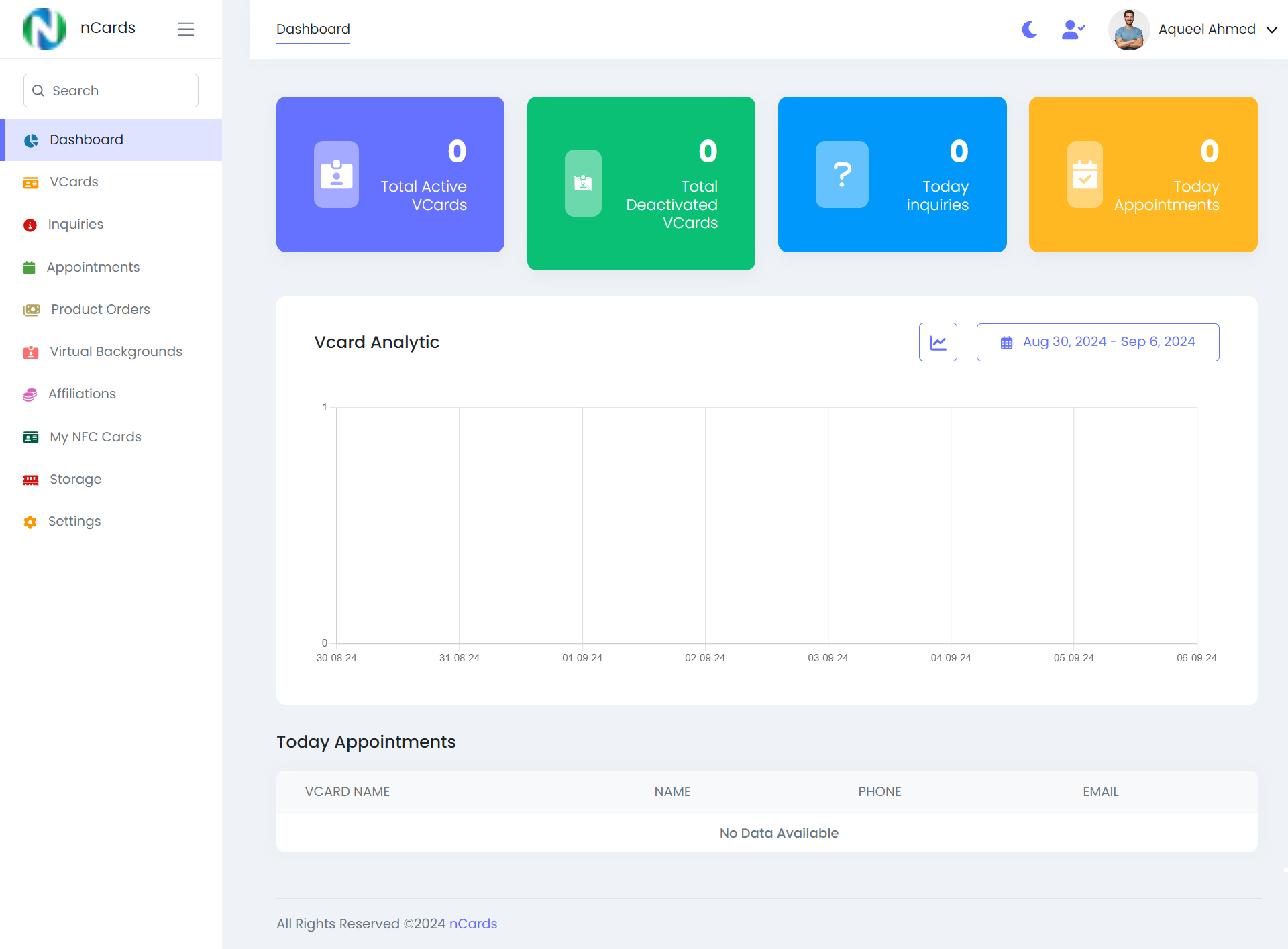
Task: Click the Total Active VCards card
Action: point(390,174)
